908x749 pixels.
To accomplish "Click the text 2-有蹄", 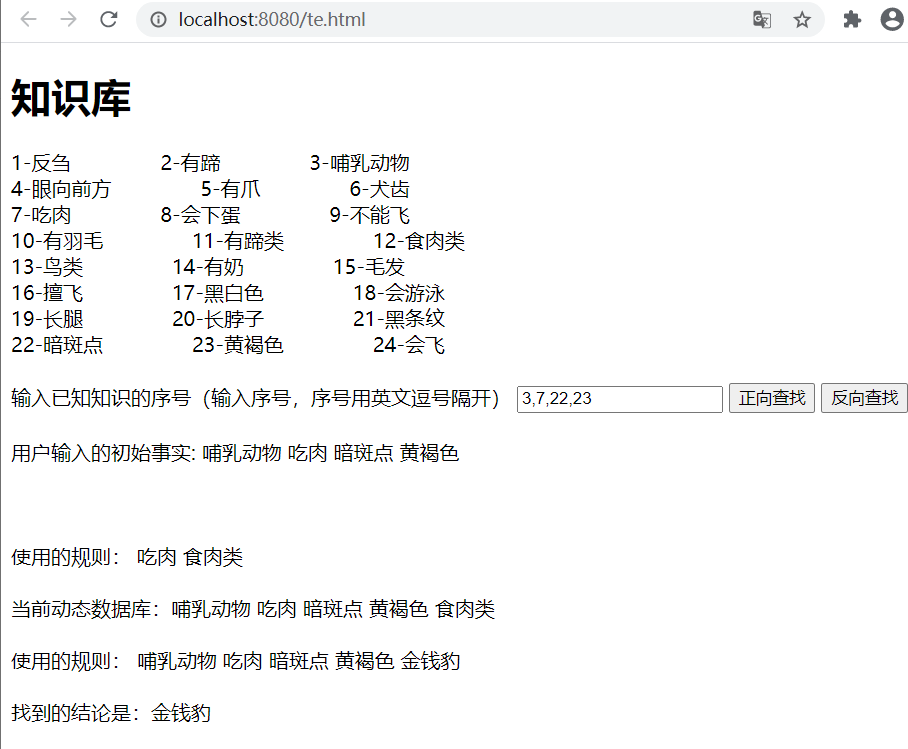I will tap(191, 163).
